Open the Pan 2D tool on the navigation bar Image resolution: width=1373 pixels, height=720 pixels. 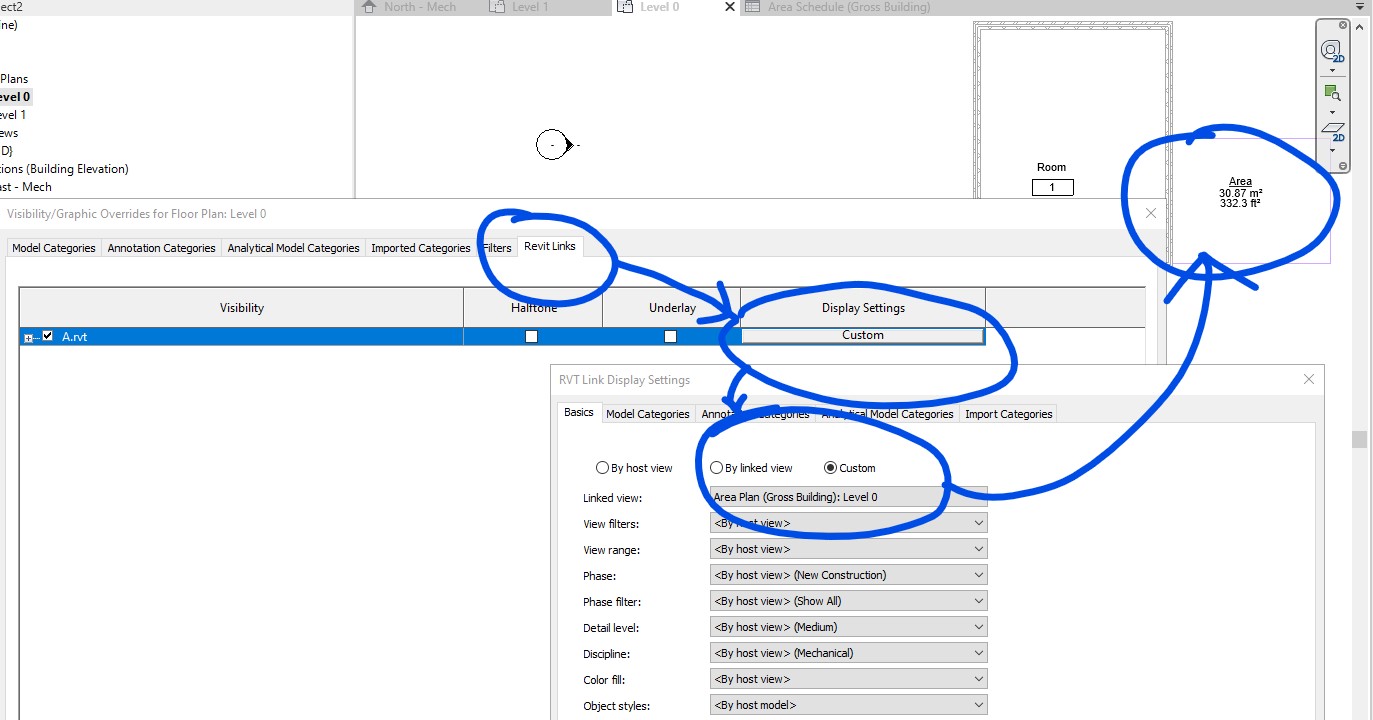click(1334, 133)
